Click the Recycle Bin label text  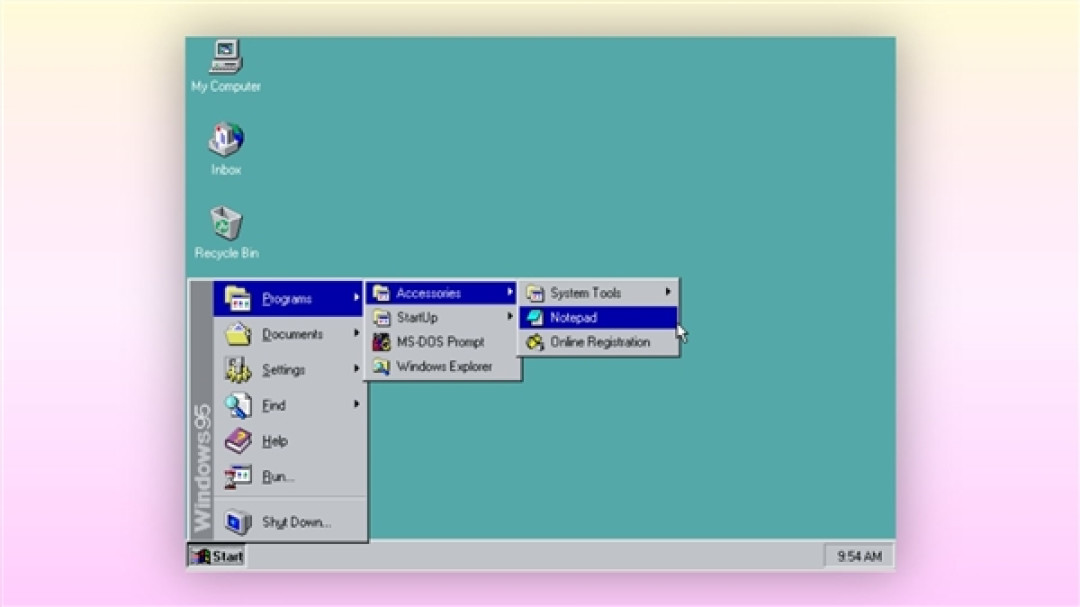(x=226, y=254)
